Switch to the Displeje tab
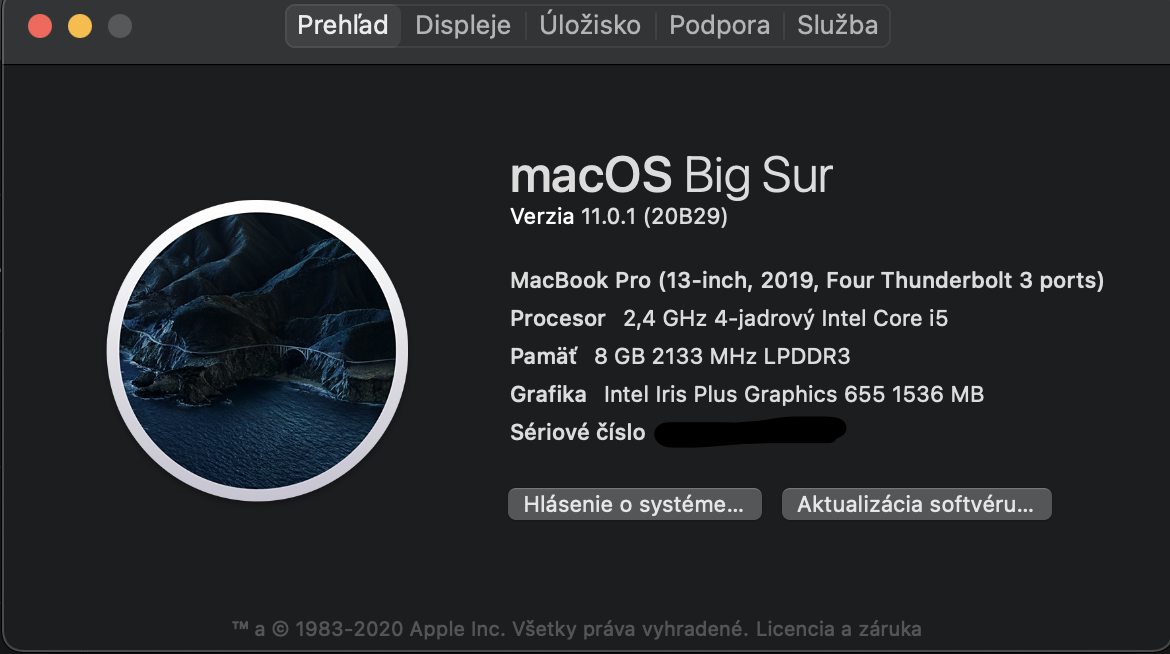This screenshot has height=654, width=1170. click(463, 25)
